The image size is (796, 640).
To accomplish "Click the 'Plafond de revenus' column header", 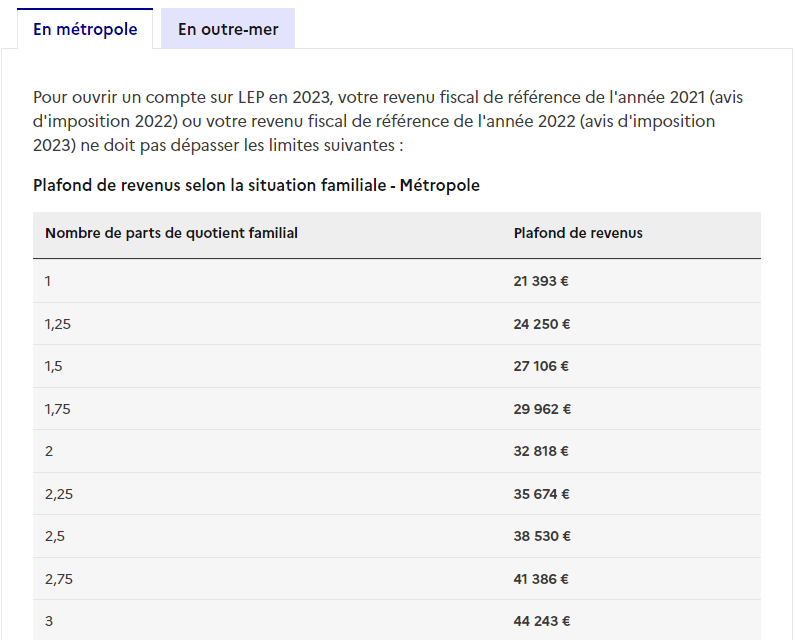I will (x=578, y=233).
